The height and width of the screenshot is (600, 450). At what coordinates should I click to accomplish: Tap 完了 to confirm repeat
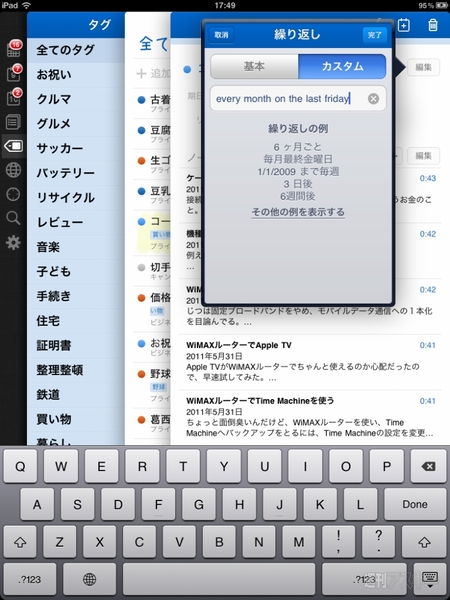[x=375, y=35]
